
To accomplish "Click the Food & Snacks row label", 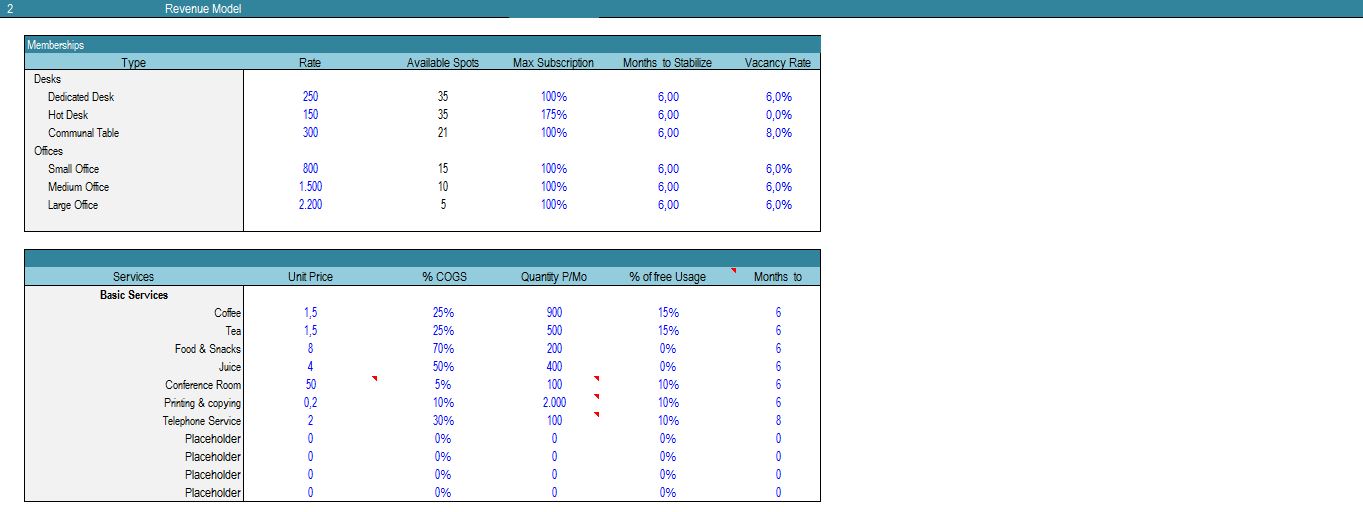I will (x=208, y=349).
